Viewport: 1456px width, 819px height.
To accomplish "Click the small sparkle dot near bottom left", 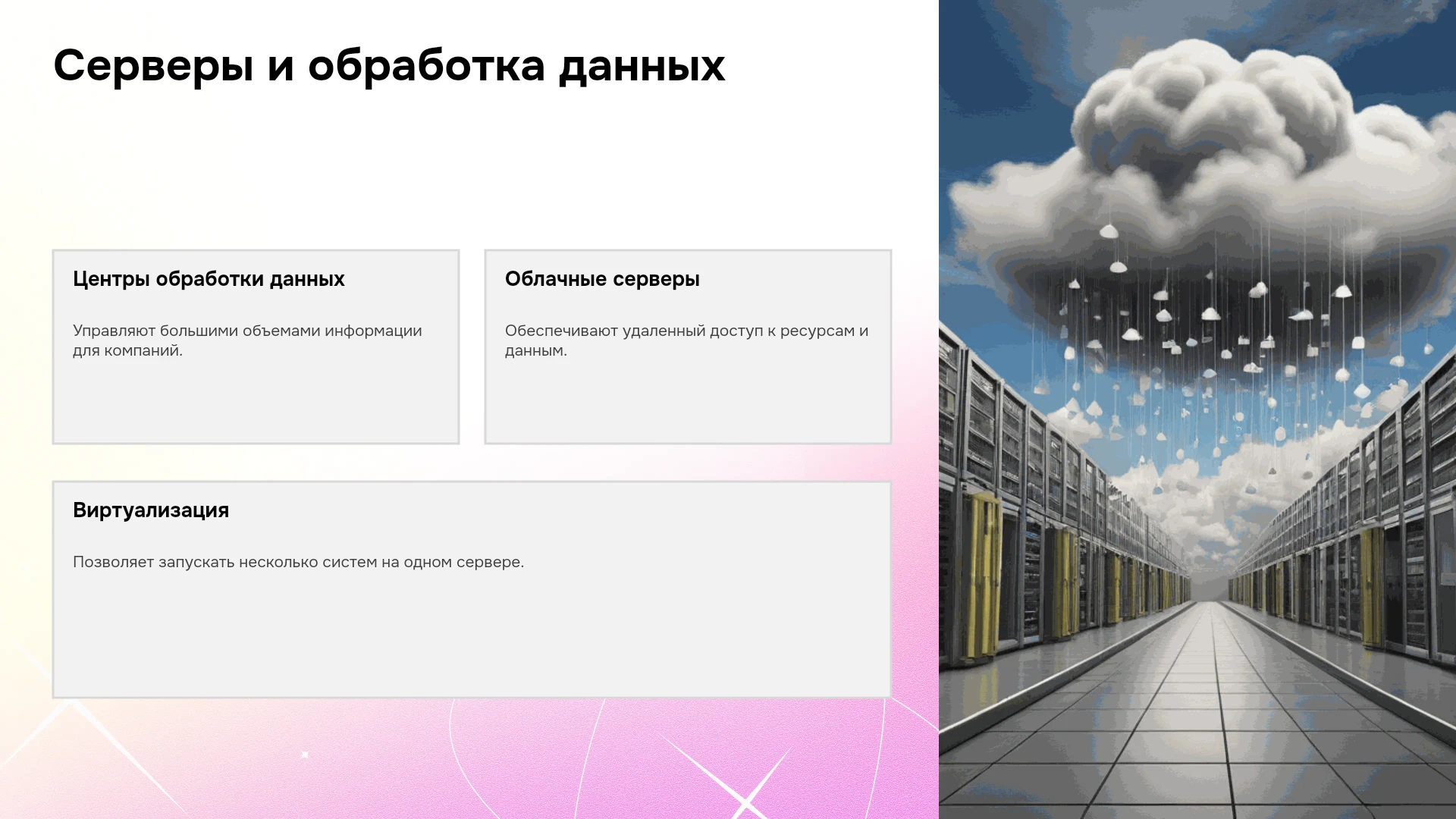I will 305,755.
